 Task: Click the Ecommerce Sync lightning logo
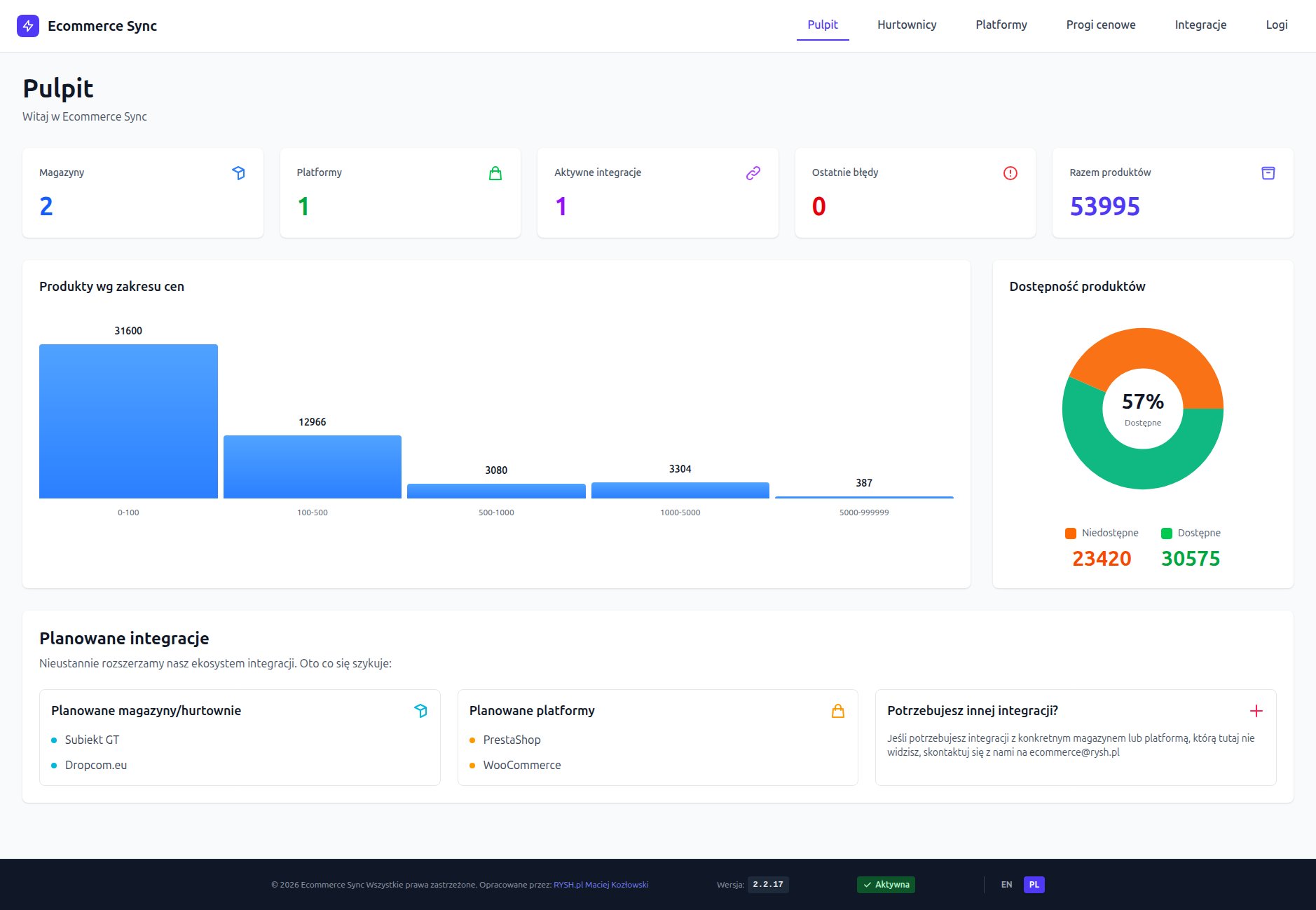(x=29, y=26)
